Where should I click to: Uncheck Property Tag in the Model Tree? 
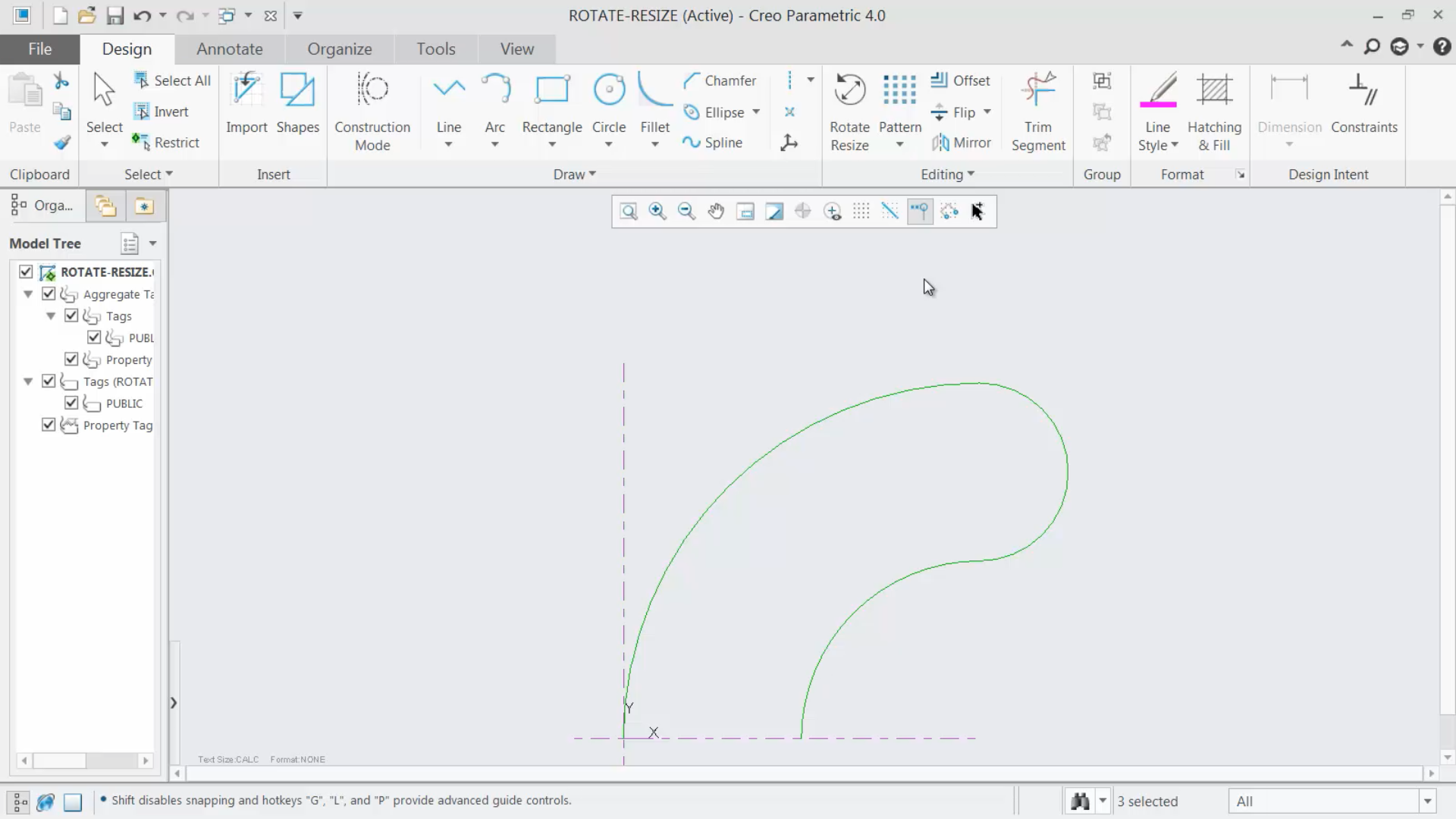click(49, 425)
